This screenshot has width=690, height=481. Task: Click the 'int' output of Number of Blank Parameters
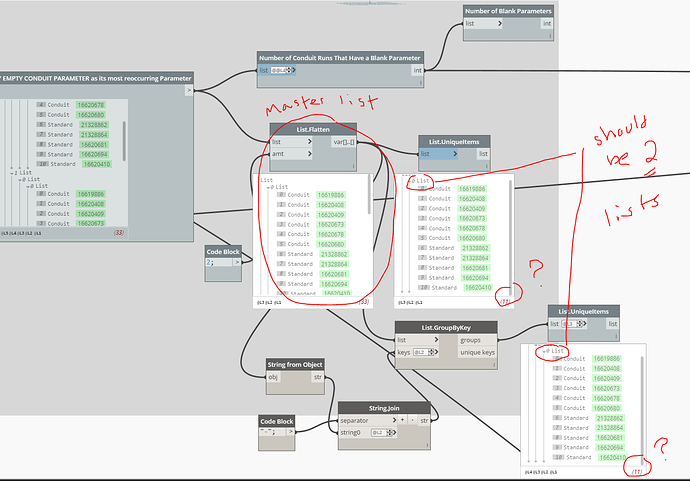pyautogui.click(x=547, y=24)
